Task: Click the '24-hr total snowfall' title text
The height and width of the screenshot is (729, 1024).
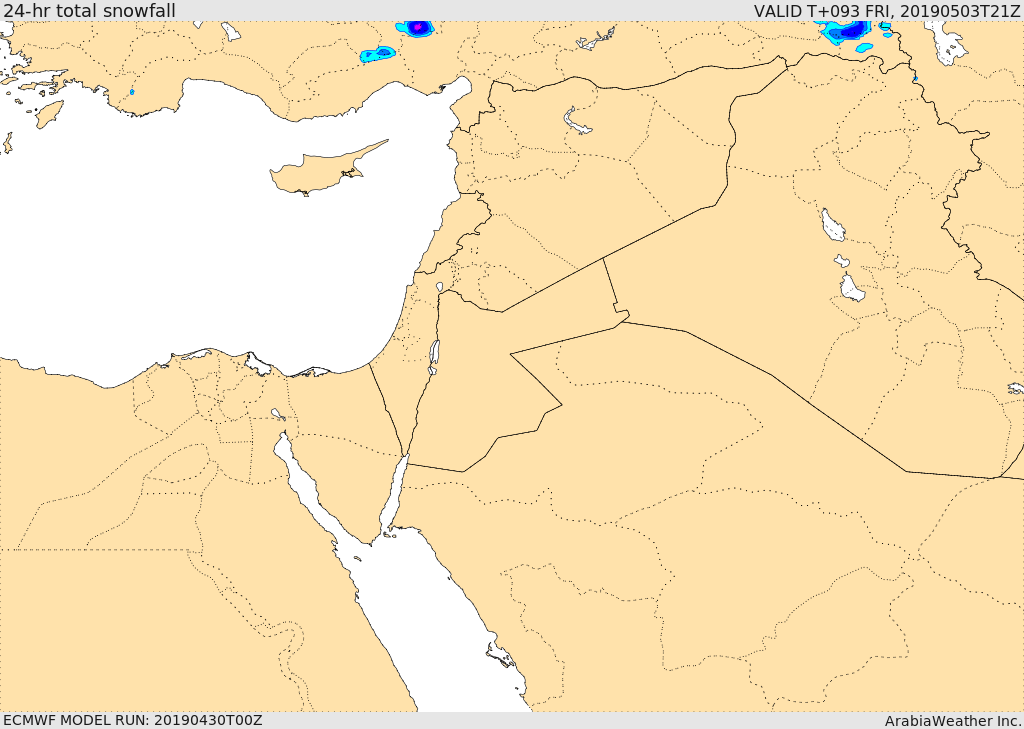Action: pyautogui.click(x=89, y=10)
